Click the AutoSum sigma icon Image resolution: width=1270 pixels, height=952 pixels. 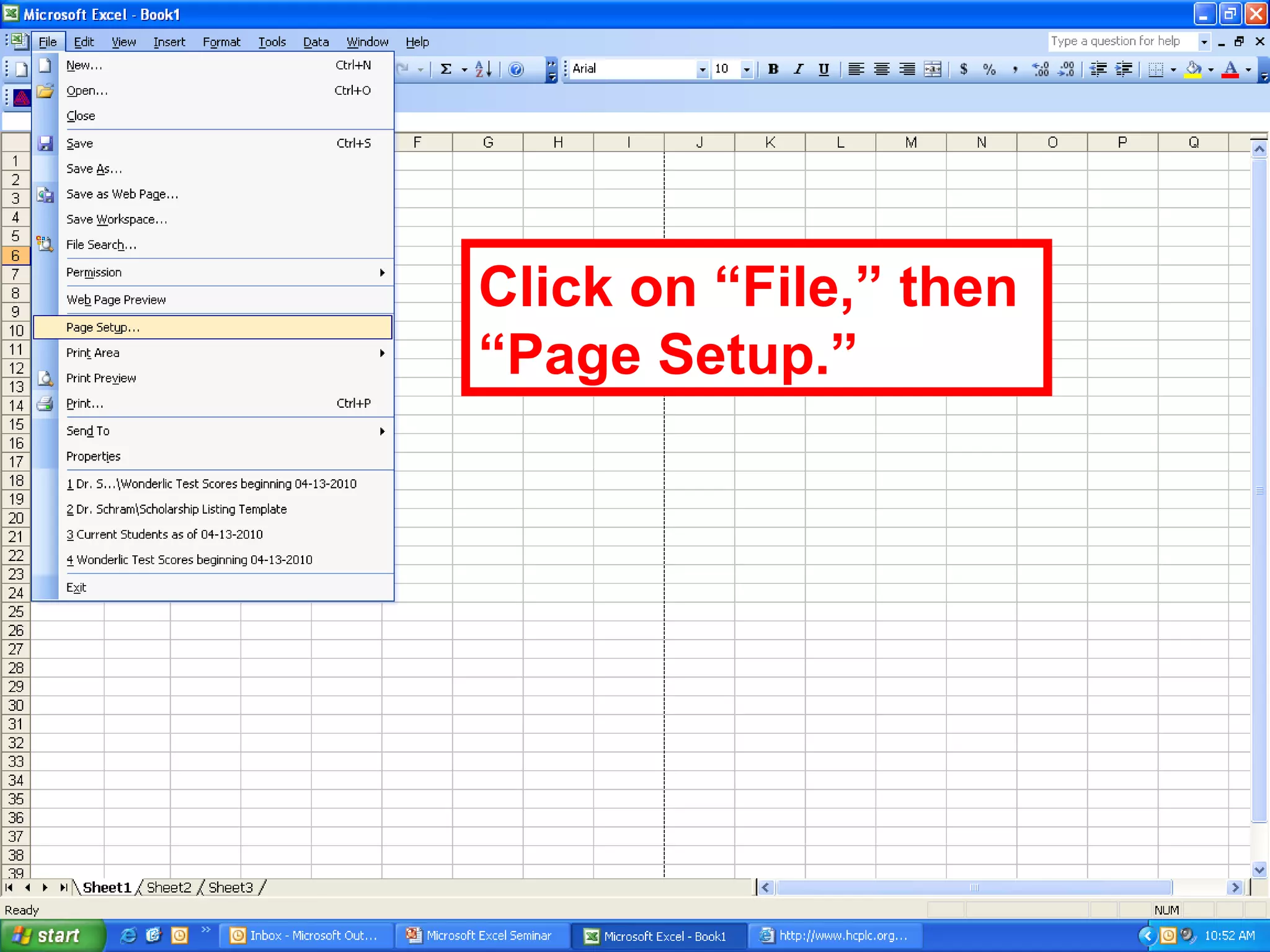(445, 69)
